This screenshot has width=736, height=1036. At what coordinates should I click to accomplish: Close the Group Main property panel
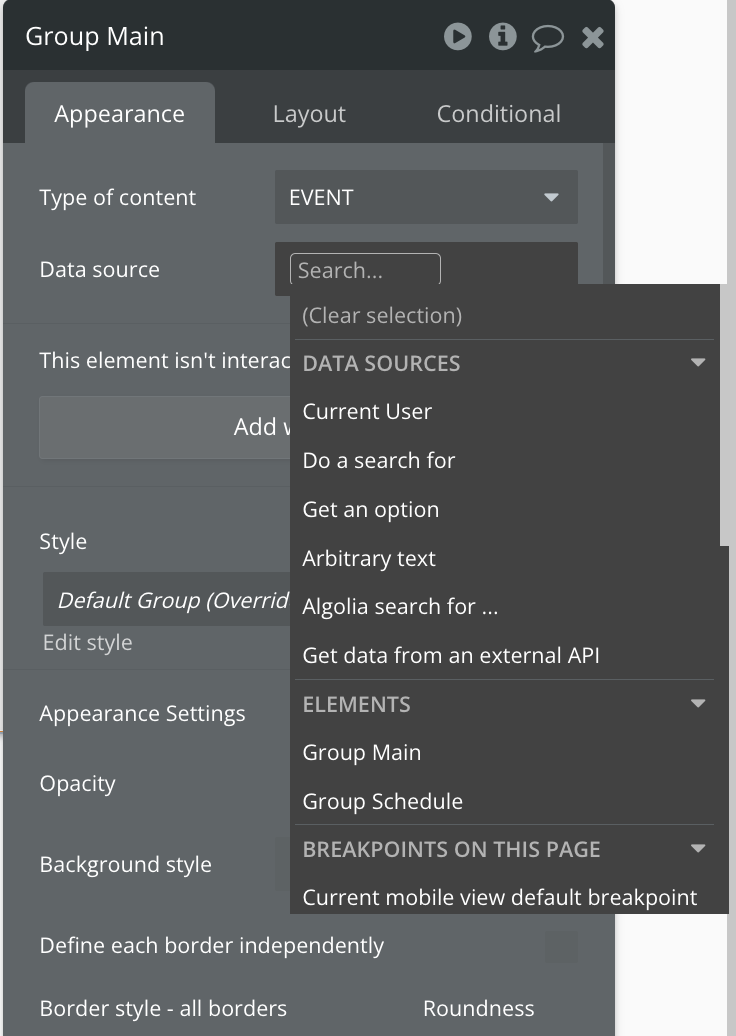tap(593, 38)
